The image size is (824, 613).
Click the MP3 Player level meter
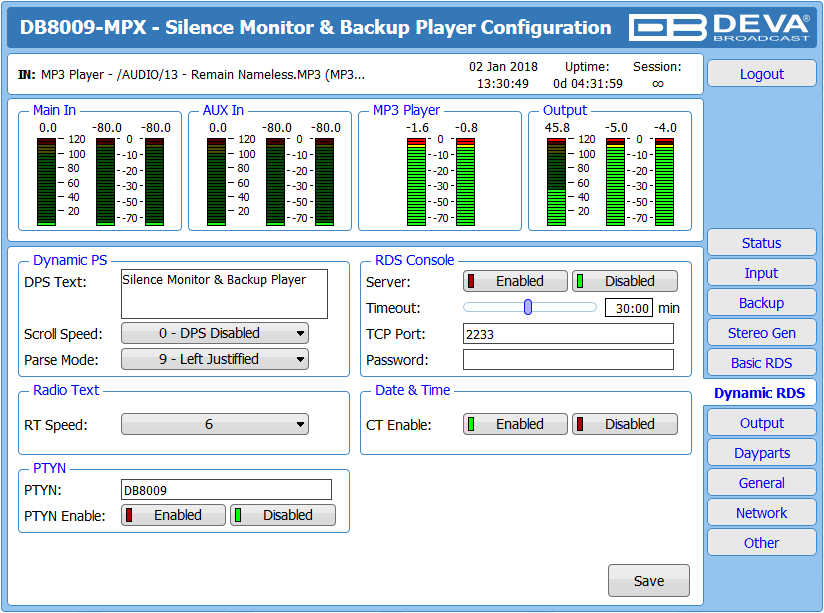coord(441,182)
